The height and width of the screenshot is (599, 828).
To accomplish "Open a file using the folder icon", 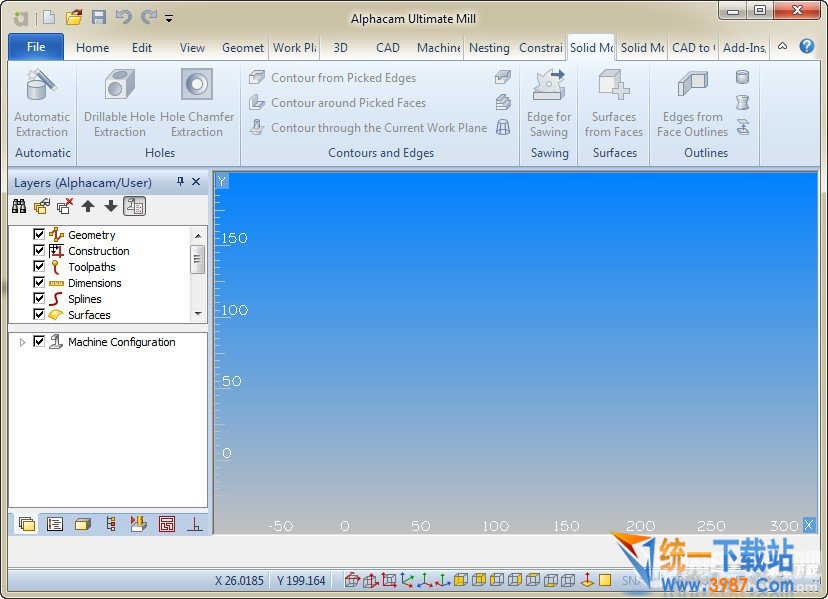I will (x=74, y=18).
